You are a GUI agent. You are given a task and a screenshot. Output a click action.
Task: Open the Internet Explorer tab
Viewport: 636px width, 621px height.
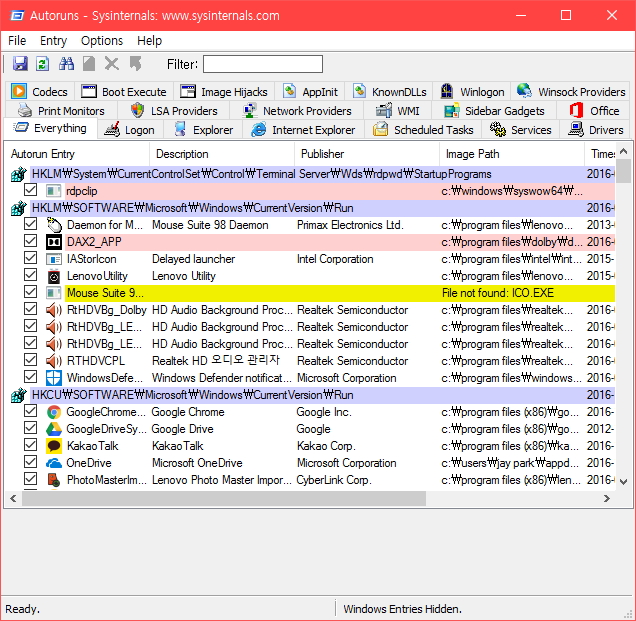coord(303,130)
